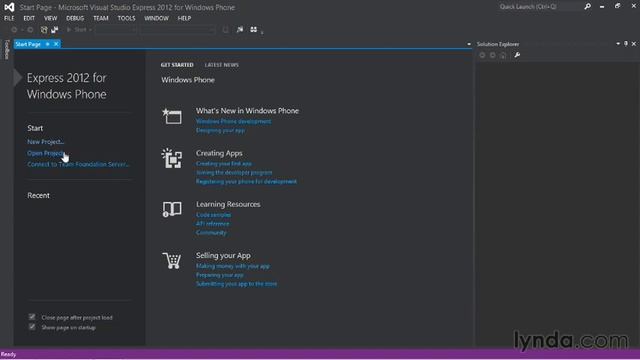The image size is (640, 360).
Task: Open the Joining the developer program link
Action: 234,173
